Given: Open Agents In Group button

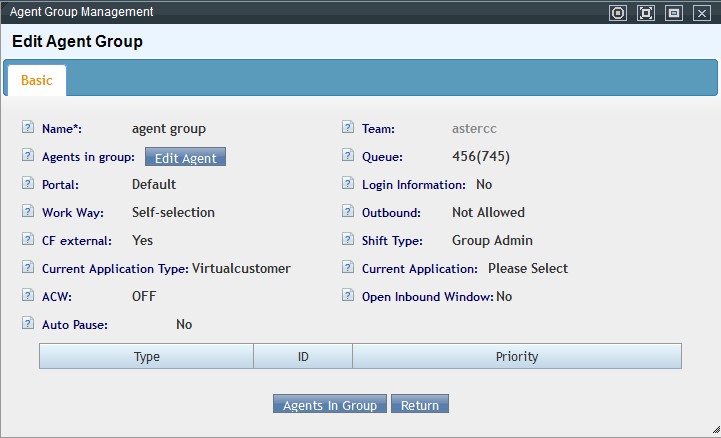Looking at the screenshot, I should 330,405.
